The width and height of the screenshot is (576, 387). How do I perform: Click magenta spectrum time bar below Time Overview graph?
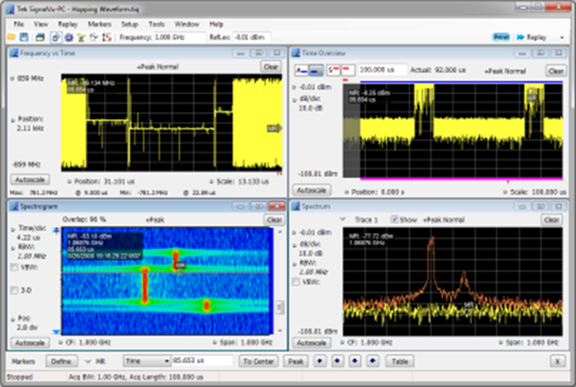(x=461, y=179)
